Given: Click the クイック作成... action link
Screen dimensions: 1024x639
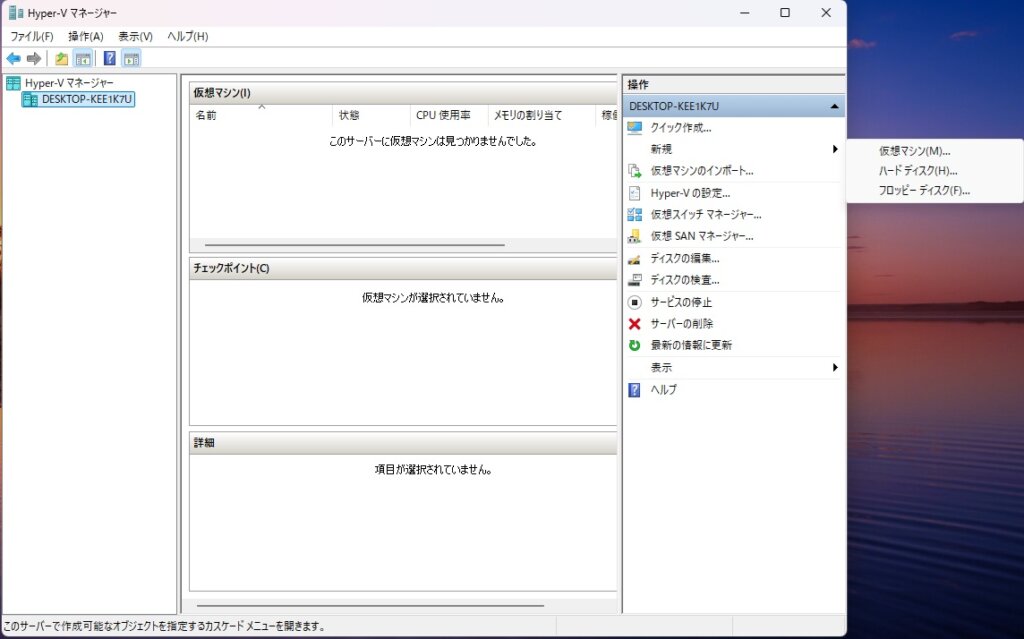Looking at the screenshot, I should pos(680,127).
